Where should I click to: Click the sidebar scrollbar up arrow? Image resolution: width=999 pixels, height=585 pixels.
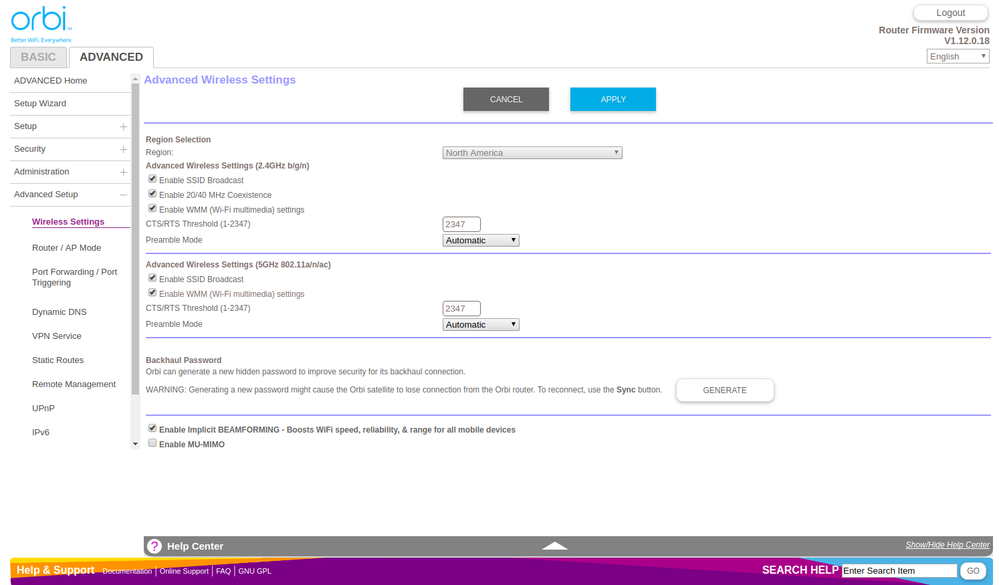click(135, 79)
